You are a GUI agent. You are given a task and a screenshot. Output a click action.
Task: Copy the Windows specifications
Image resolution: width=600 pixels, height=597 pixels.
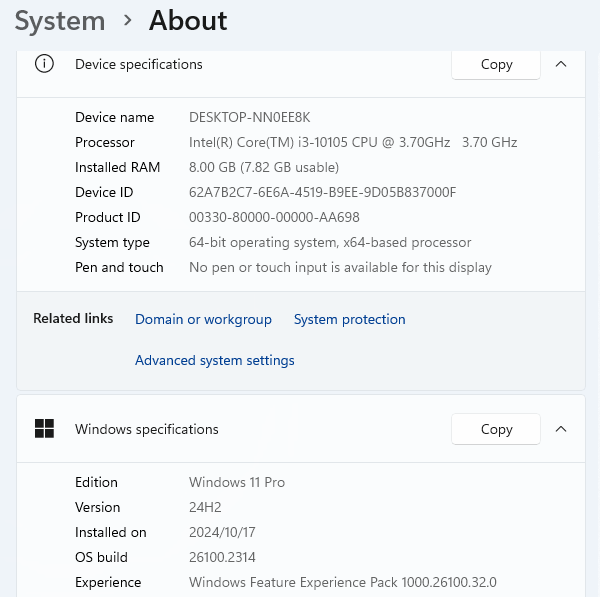[496, 429]
